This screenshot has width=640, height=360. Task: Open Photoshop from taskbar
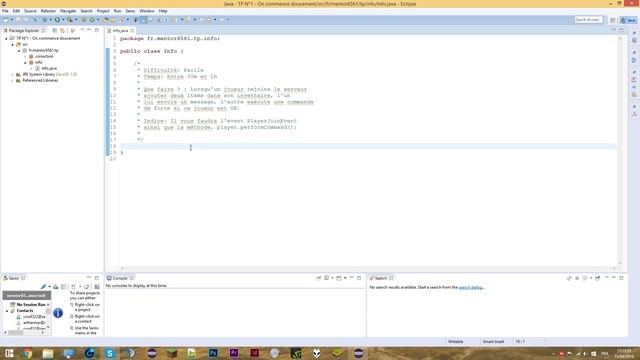(213, 353)
